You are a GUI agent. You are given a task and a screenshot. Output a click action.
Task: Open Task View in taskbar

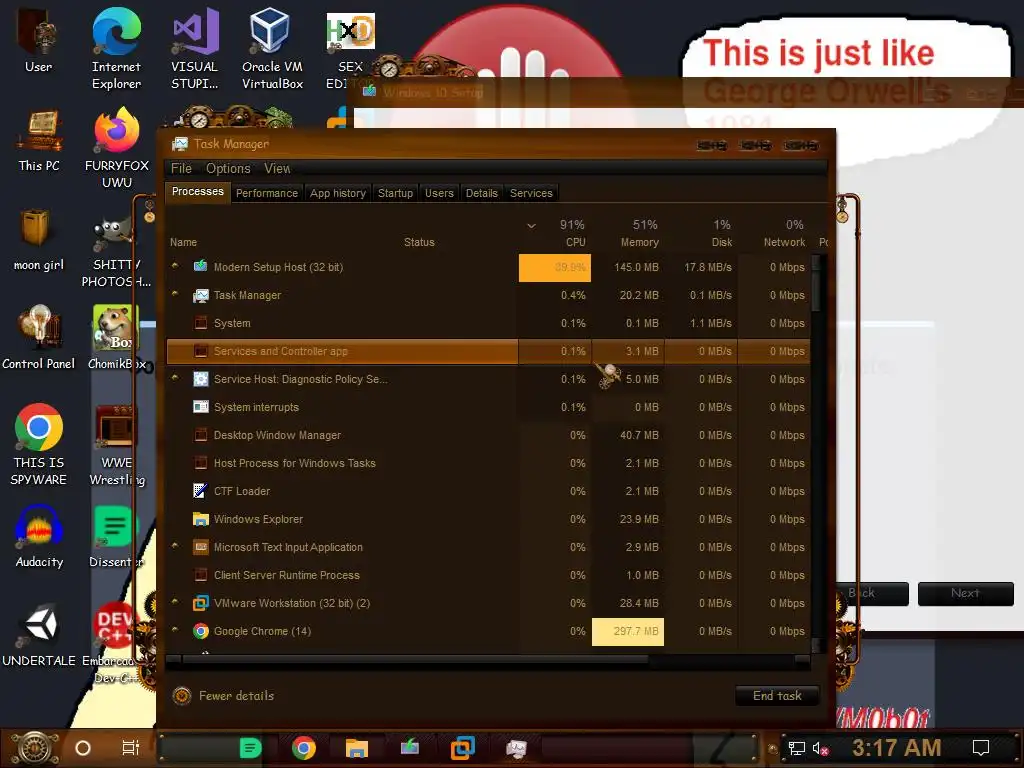point(131,748)
